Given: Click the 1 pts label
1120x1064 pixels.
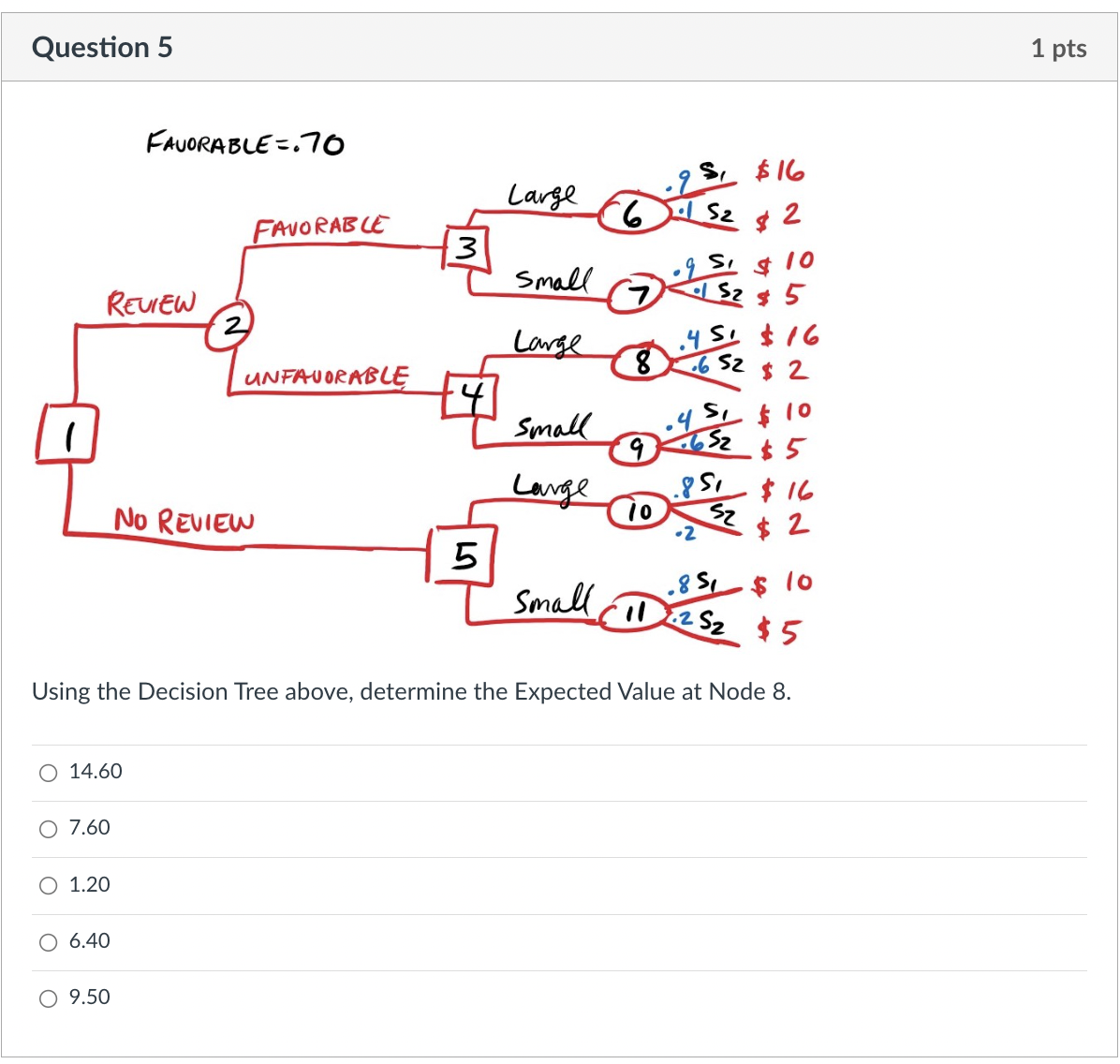Looking at the screenshot, I should click(1058, 48).
